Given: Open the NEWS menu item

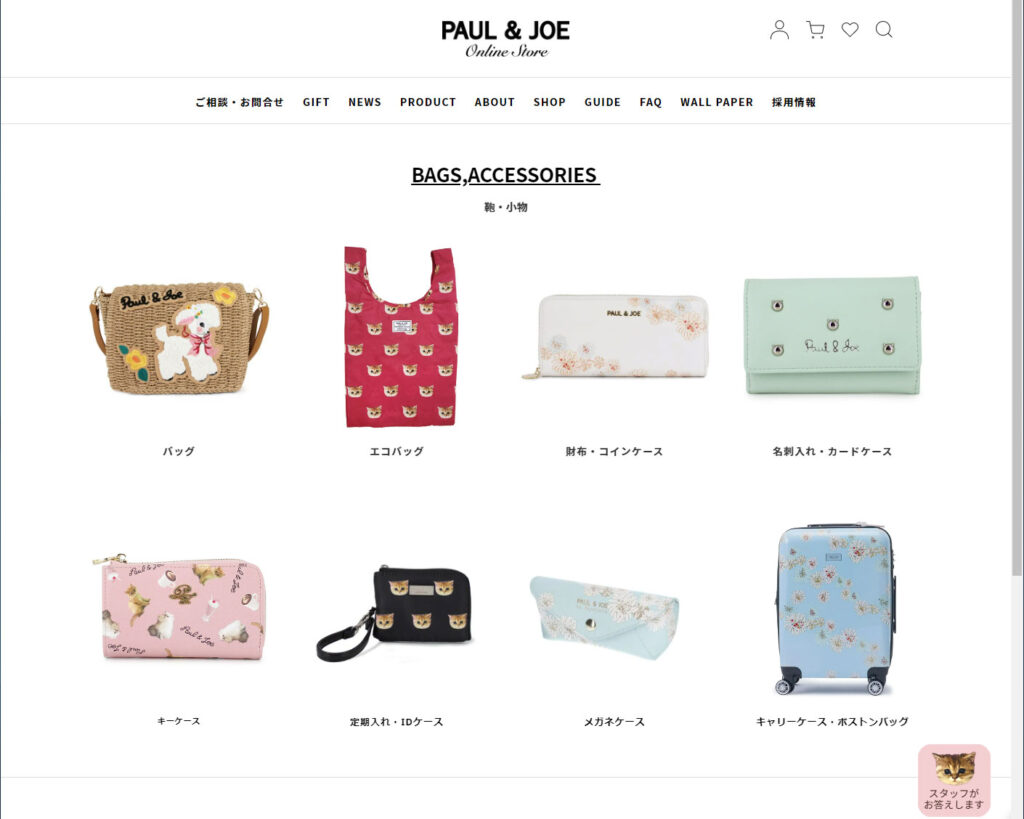Looking at the screenshot, I should coord(364,102).
